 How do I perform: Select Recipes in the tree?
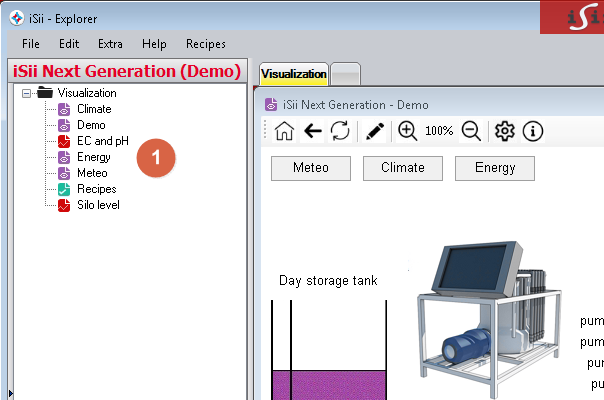click(97, 189)
